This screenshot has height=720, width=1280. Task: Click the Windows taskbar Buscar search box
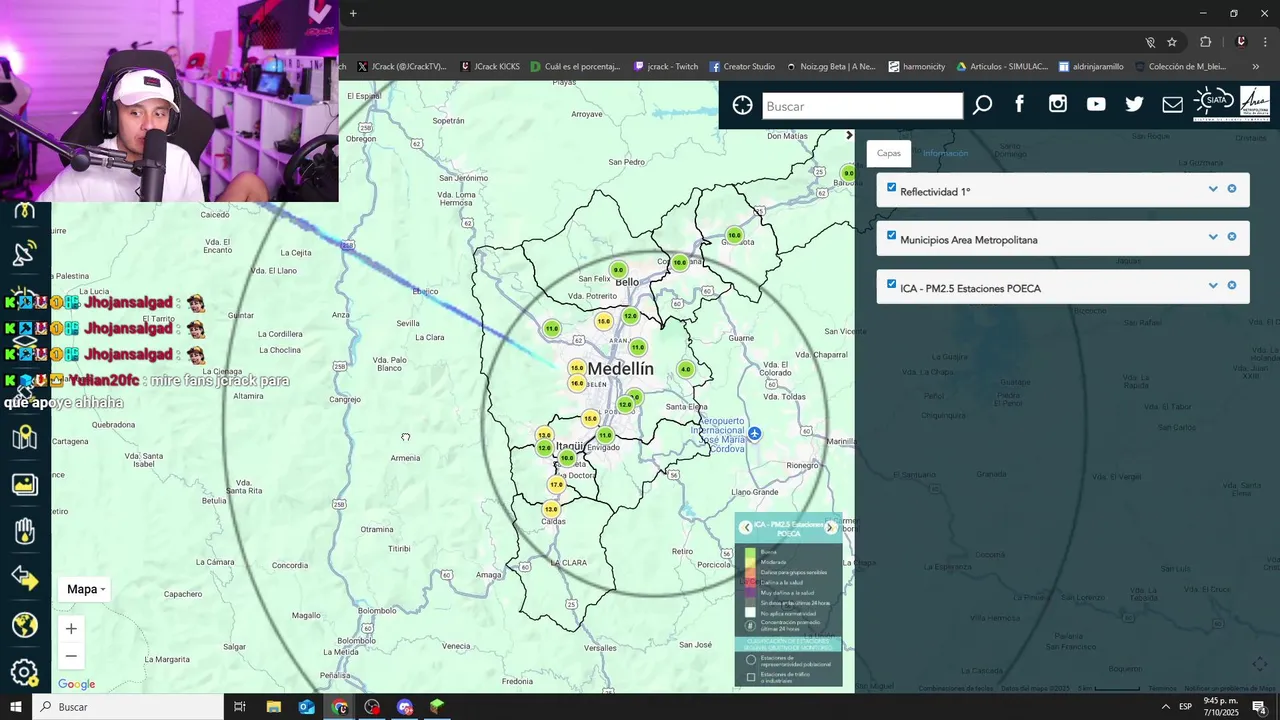click(128, 707)
